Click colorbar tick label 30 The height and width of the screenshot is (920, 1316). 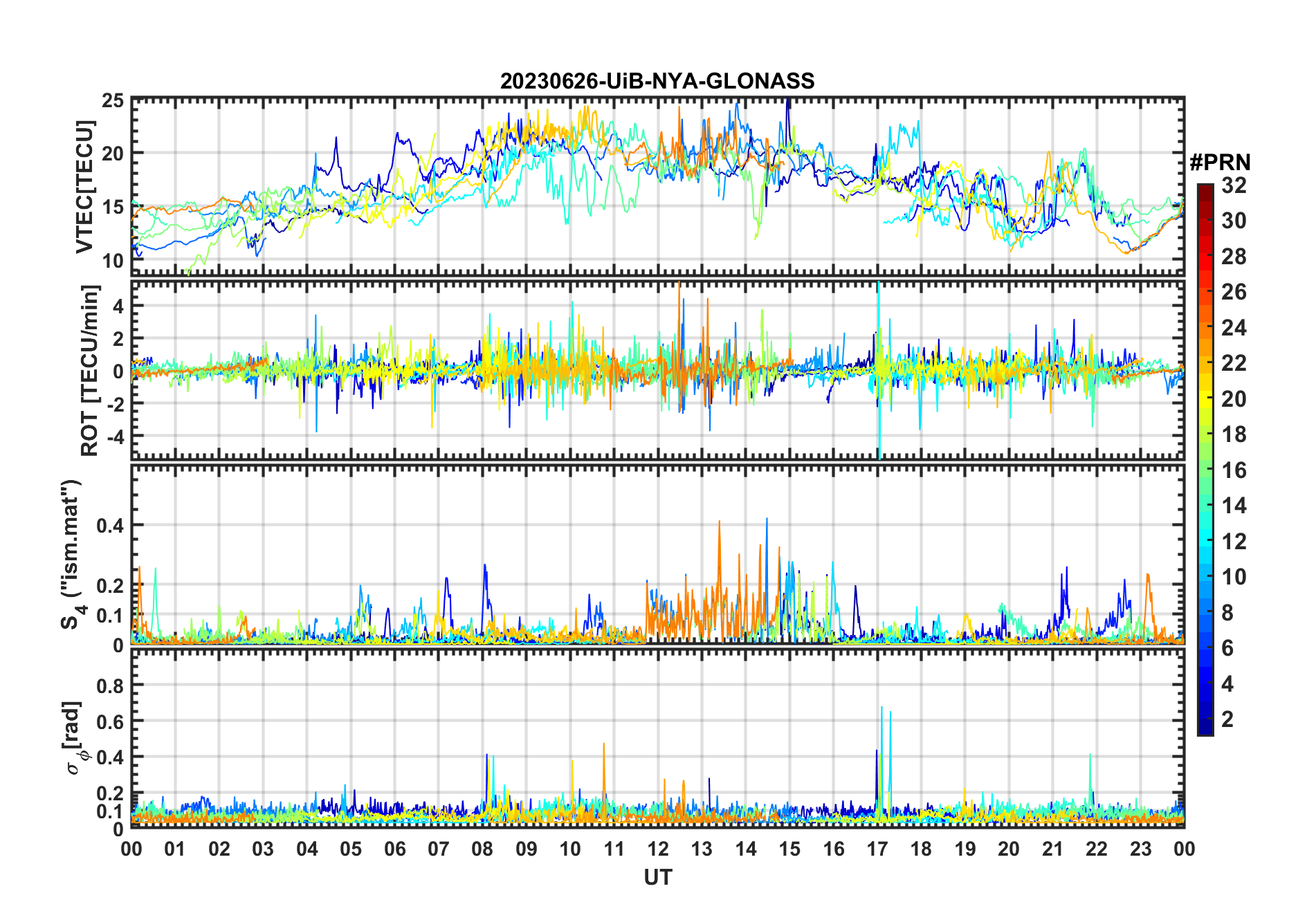1234,221
